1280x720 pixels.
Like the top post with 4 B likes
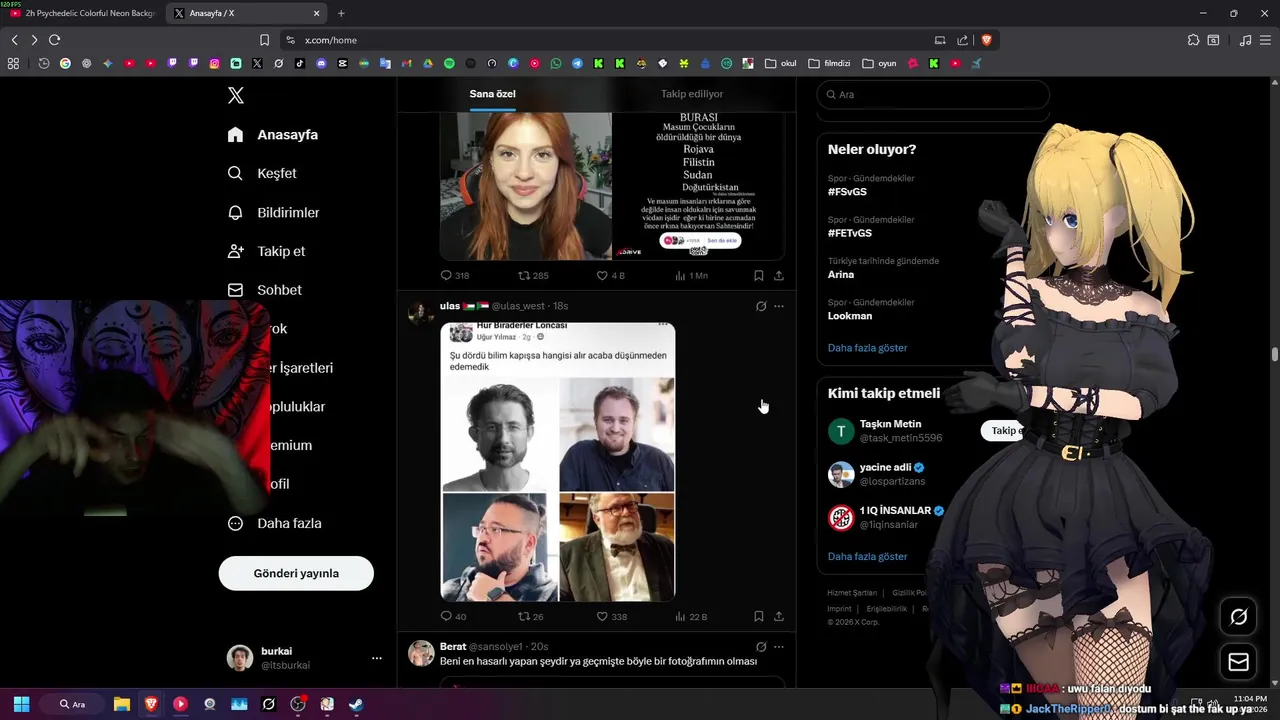point(610,275)
